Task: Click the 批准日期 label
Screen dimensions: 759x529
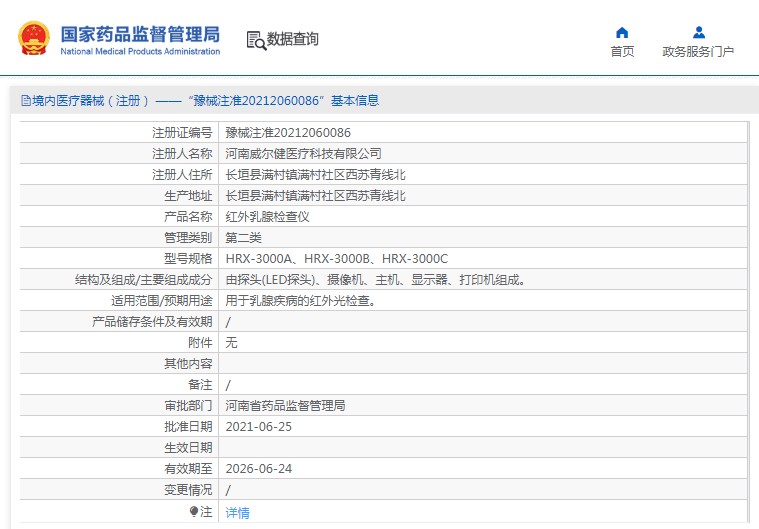Action: [188, 427]
